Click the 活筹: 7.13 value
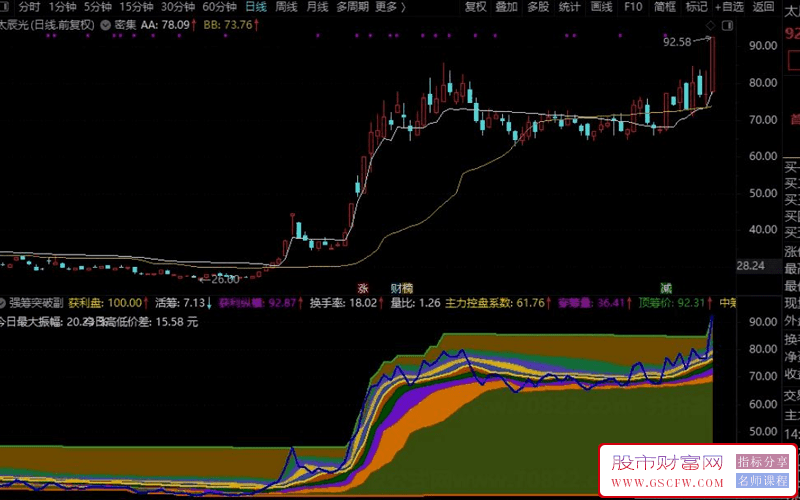 (184, 303)
